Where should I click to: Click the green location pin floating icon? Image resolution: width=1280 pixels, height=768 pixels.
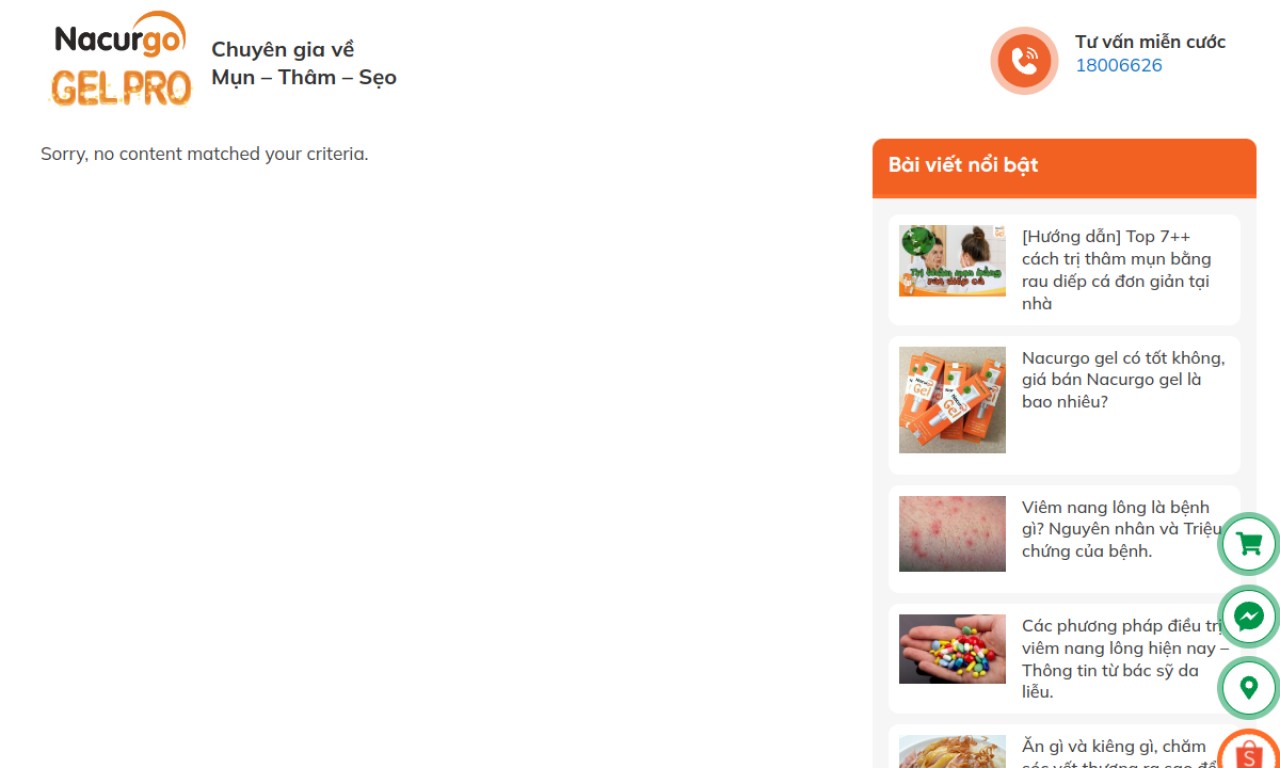1248,688
